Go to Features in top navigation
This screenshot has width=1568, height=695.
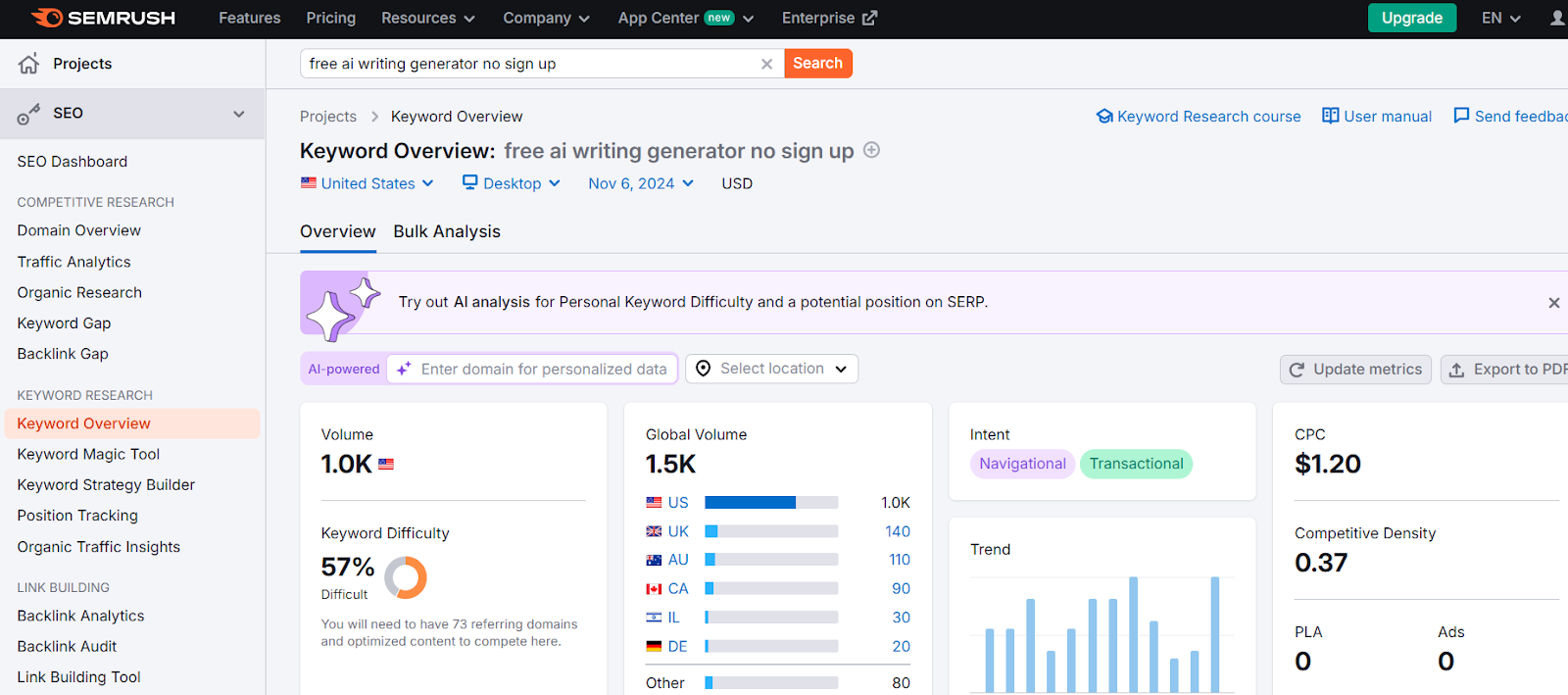coord(250,18)
